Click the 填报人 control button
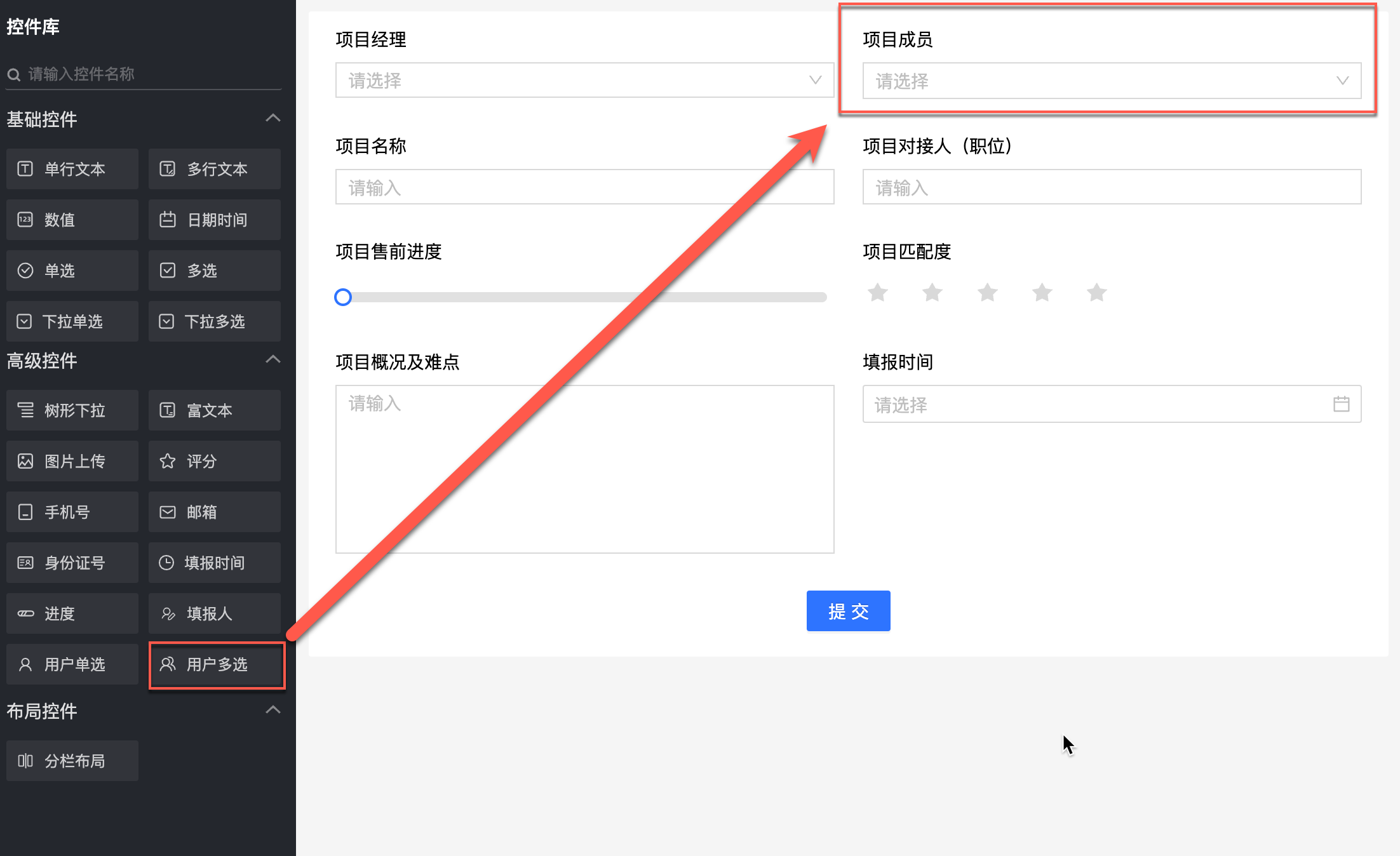 point(215,613)
